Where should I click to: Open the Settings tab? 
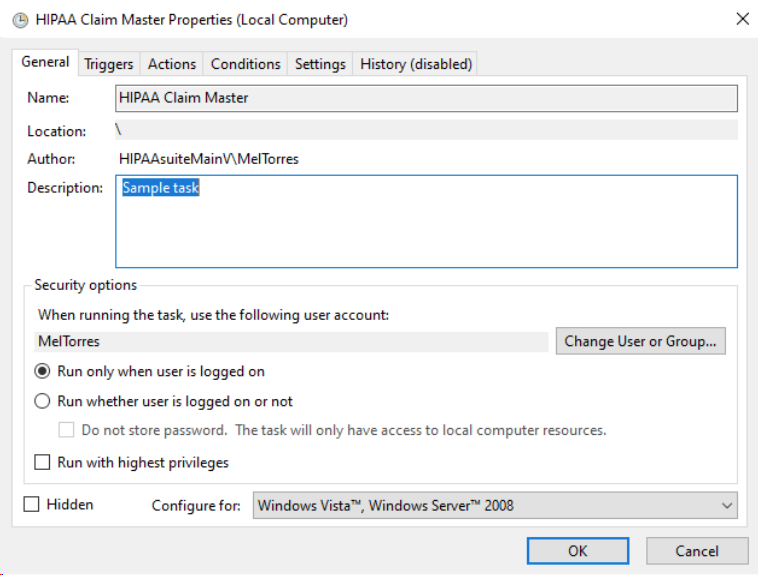[320, 64]
